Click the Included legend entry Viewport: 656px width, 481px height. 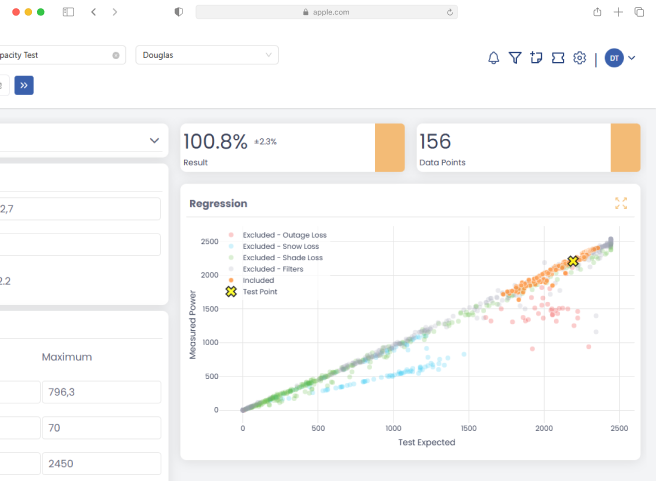259,280
